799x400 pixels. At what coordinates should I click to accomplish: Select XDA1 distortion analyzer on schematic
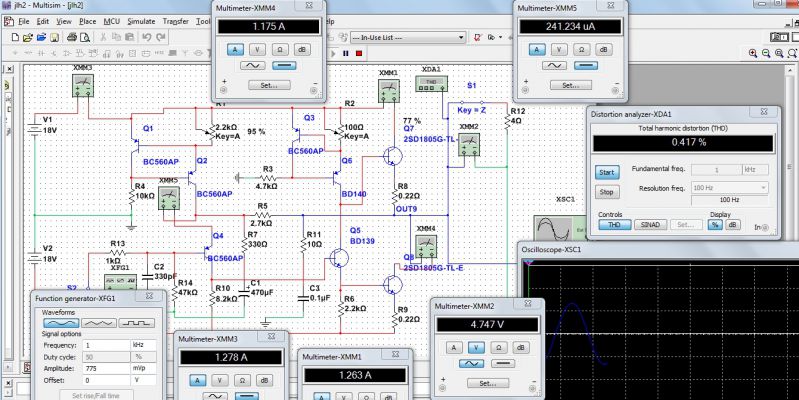pyautogui.click(x=431, y=84)
